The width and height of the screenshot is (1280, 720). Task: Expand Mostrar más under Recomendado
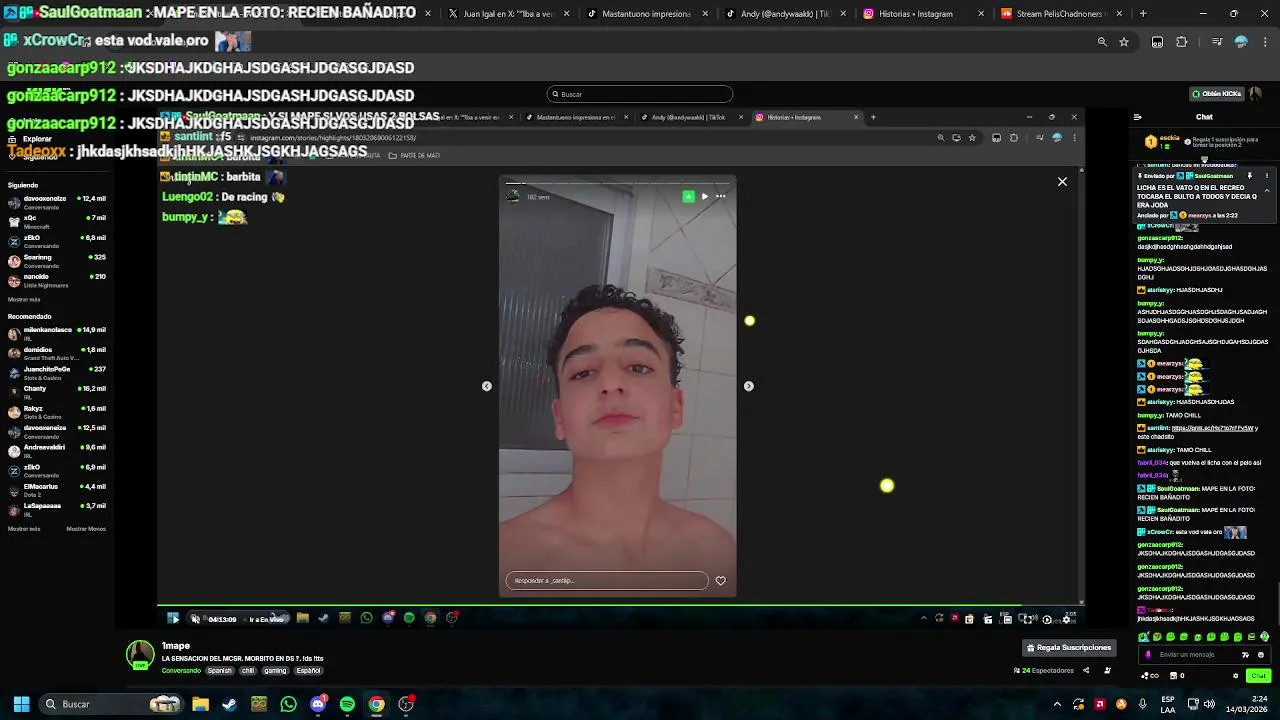click(24, 528)
